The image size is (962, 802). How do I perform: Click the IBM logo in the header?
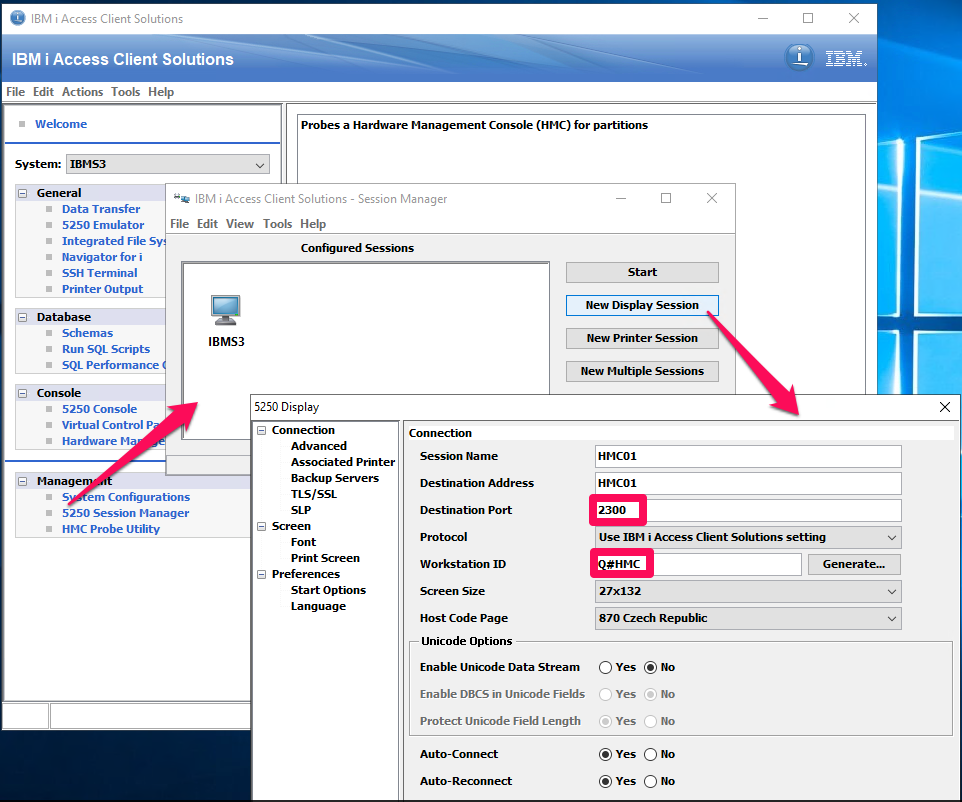tap(845, 57)
